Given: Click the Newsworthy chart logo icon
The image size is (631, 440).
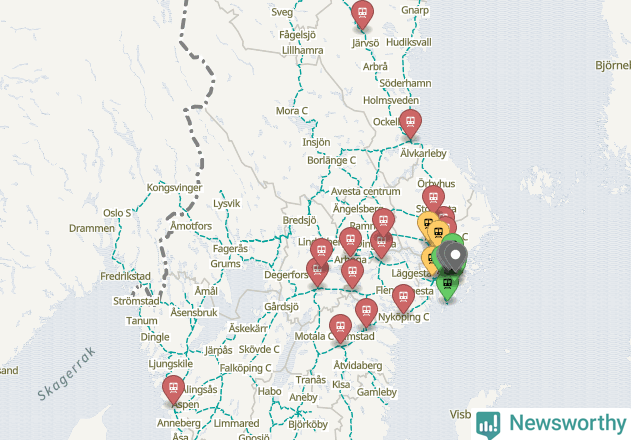Looking at the screenshot, I should (489, 423).
